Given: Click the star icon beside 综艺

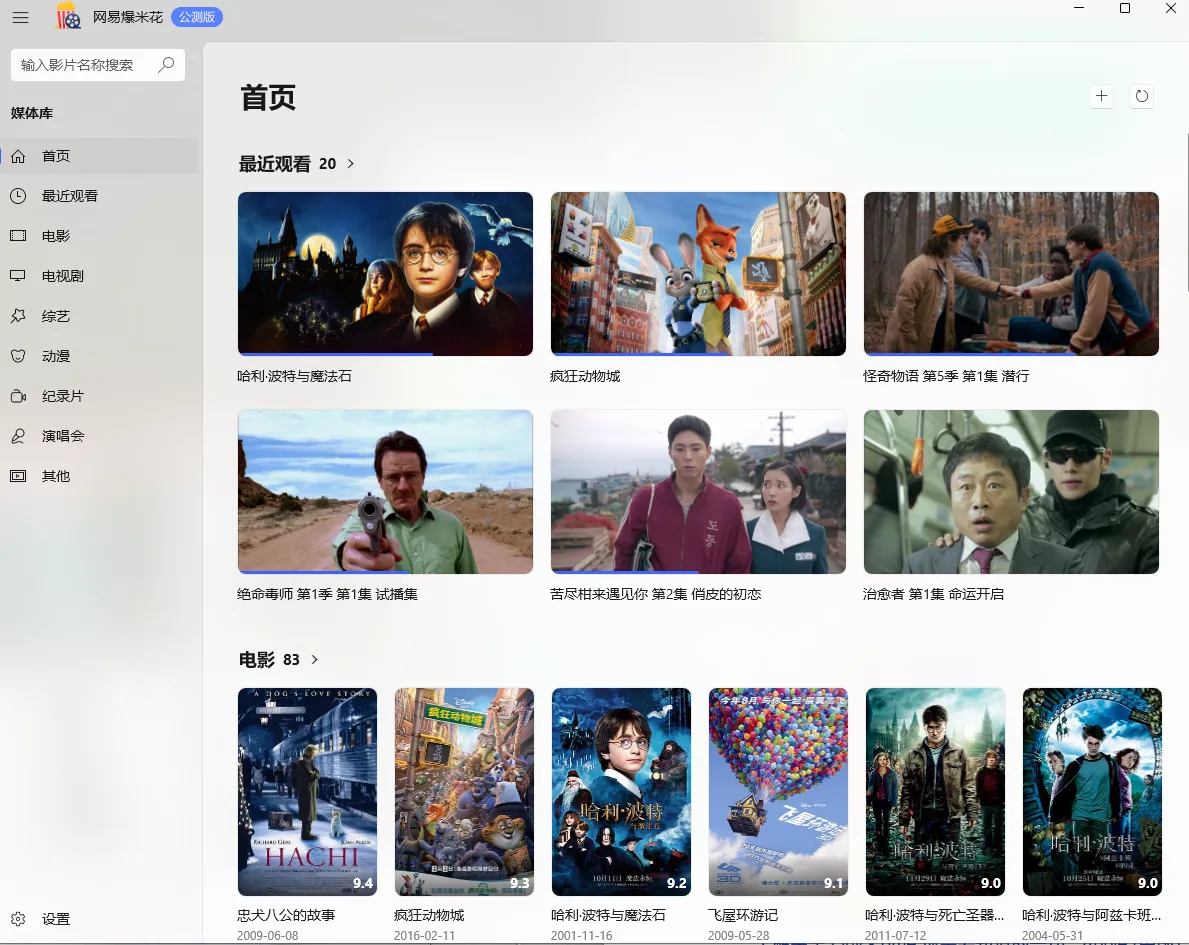Looking at the screenshot, I should (18, 316).
